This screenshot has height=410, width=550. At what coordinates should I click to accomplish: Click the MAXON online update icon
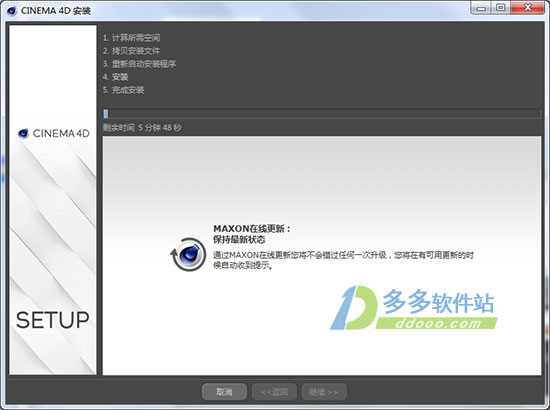[x=188, y=255]
